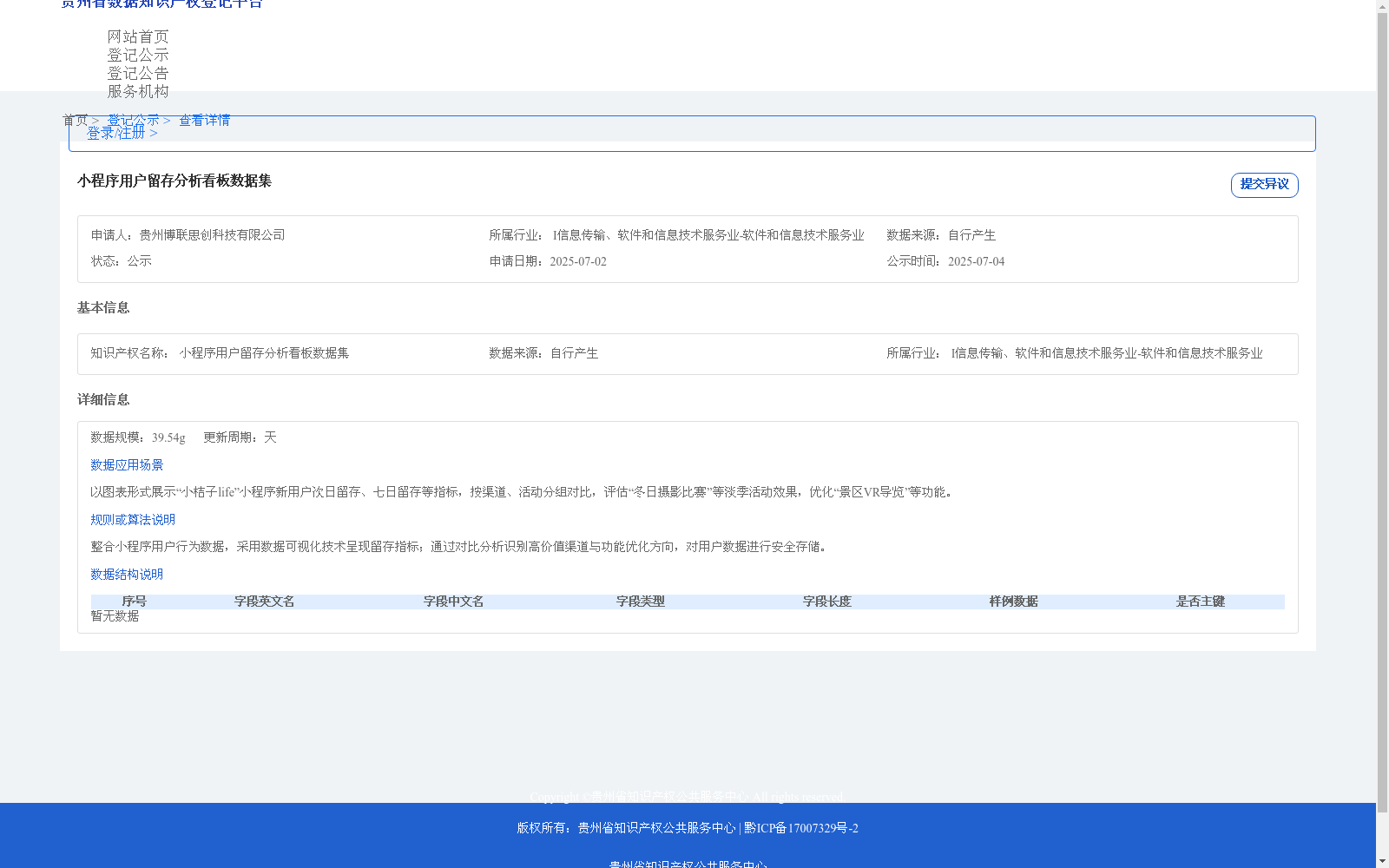Go to the 登记公示 menu item in the top navigation
The image size is (1389, 868).
(138, 55)
